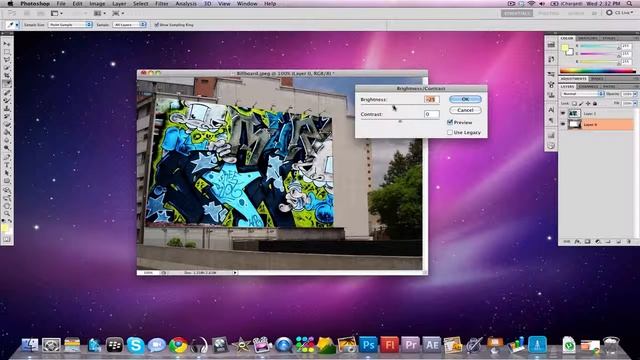Launch Skype from the Dock
Viewport: 640px width, 360px height.
136,345
